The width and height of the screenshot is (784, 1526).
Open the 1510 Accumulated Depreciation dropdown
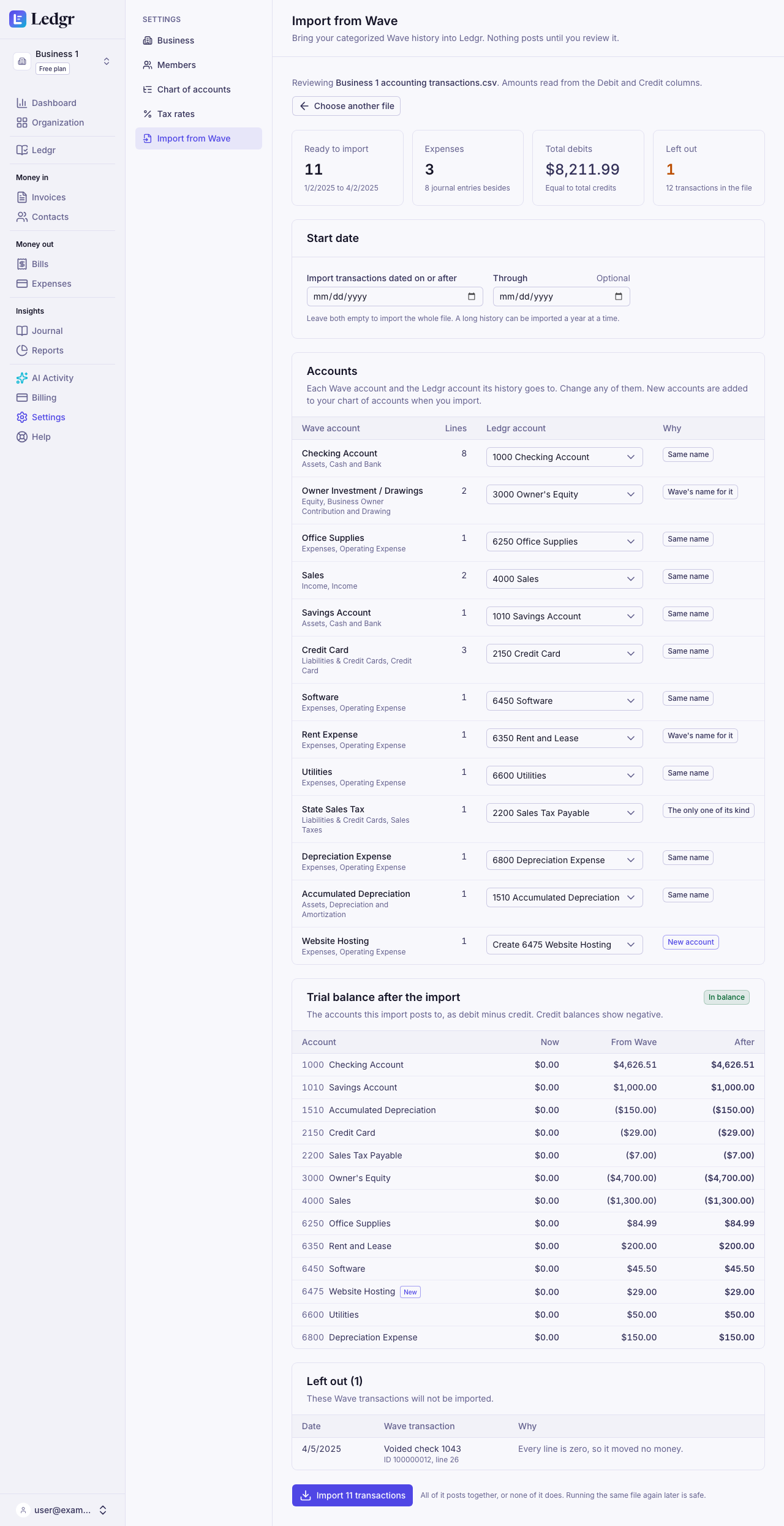click(564, 897)
